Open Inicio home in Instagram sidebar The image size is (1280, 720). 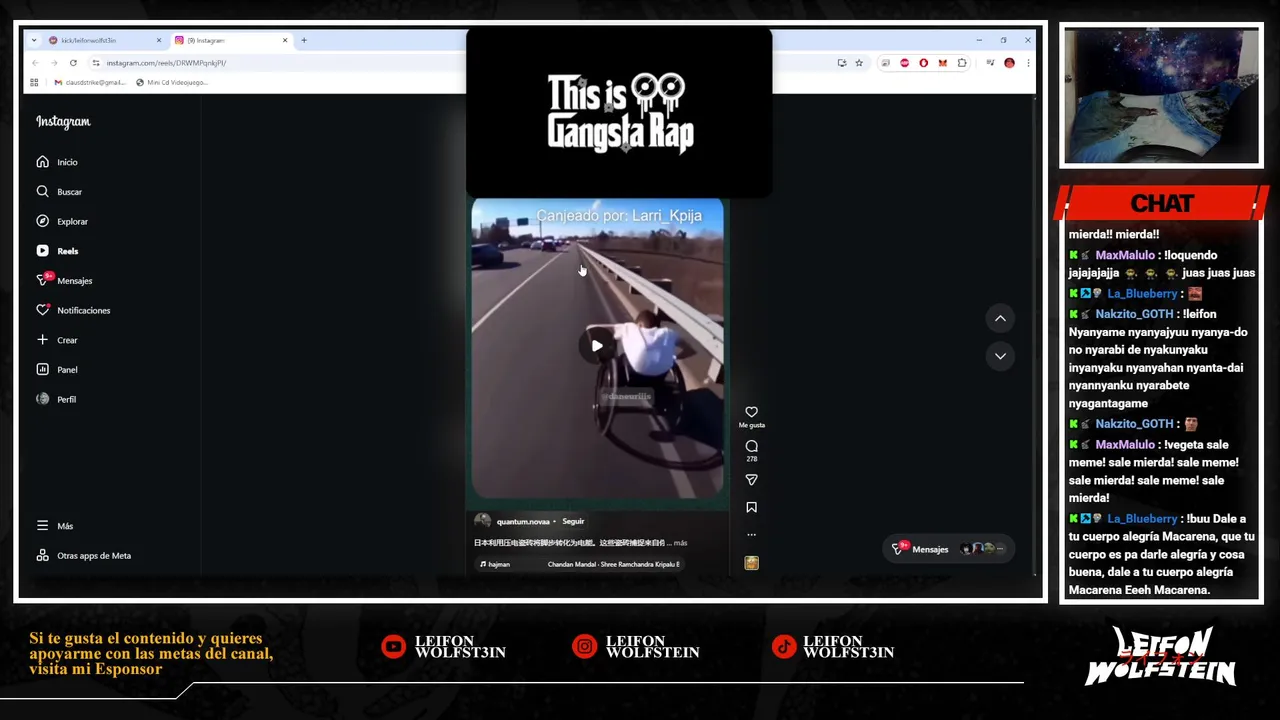pos(57,162)
